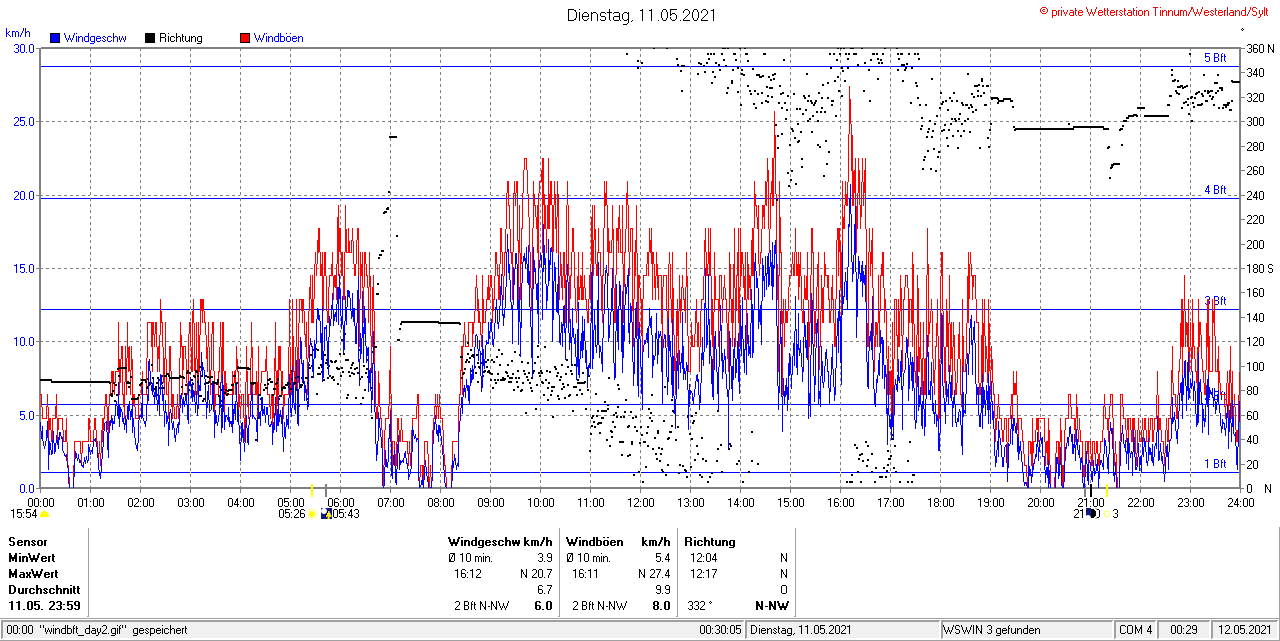Click the yellow sun icon beside 05:26

(x=312, y=514)
